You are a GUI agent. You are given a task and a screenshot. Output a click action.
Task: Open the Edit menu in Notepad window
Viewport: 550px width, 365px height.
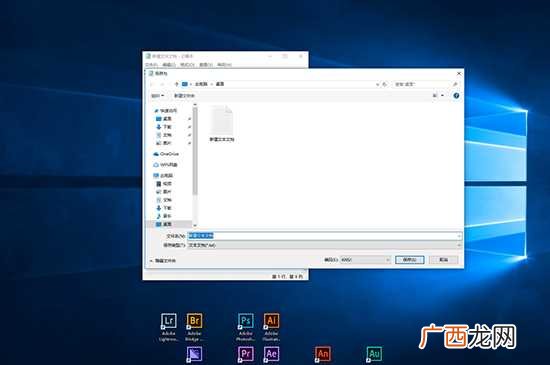(x=169, y=65)
